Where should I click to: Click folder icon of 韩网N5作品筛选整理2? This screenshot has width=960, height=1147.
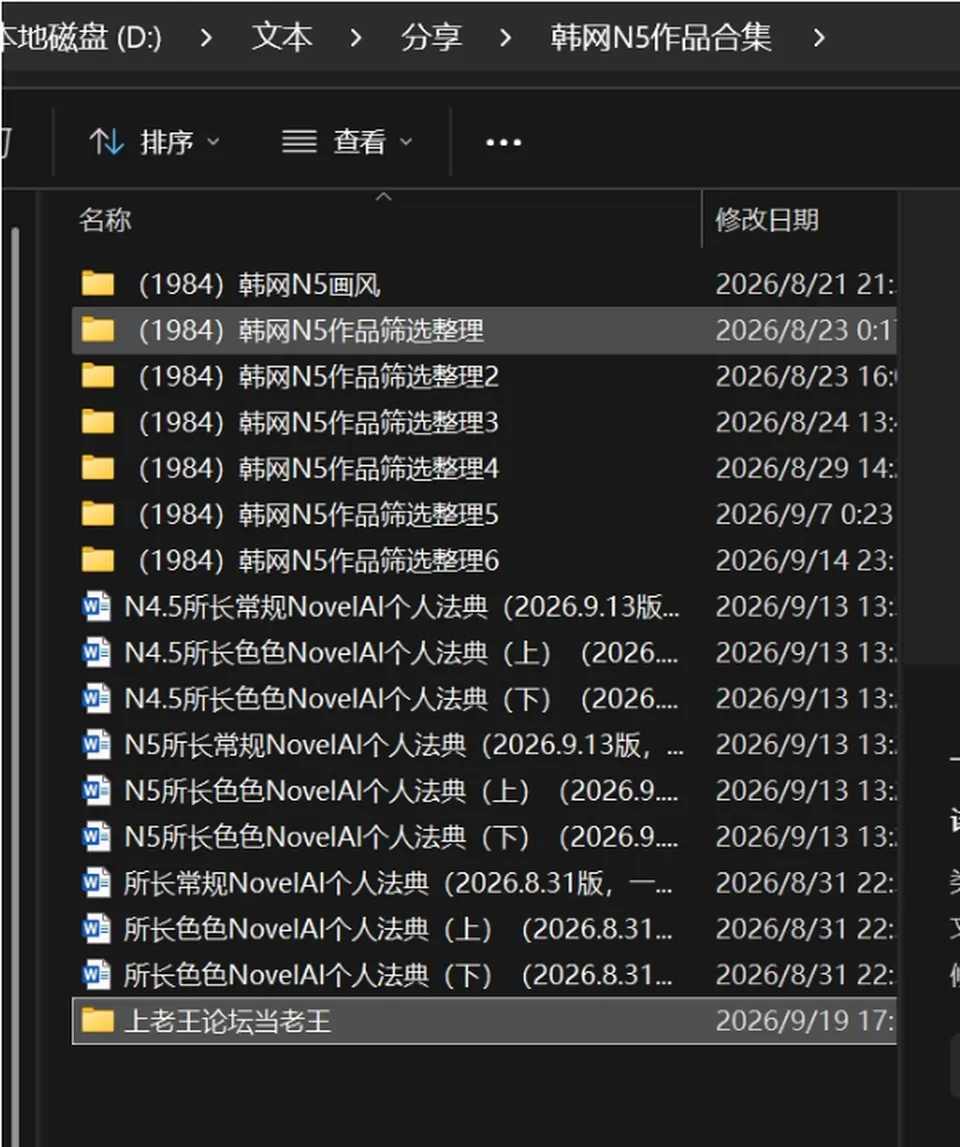pos(97,376)
